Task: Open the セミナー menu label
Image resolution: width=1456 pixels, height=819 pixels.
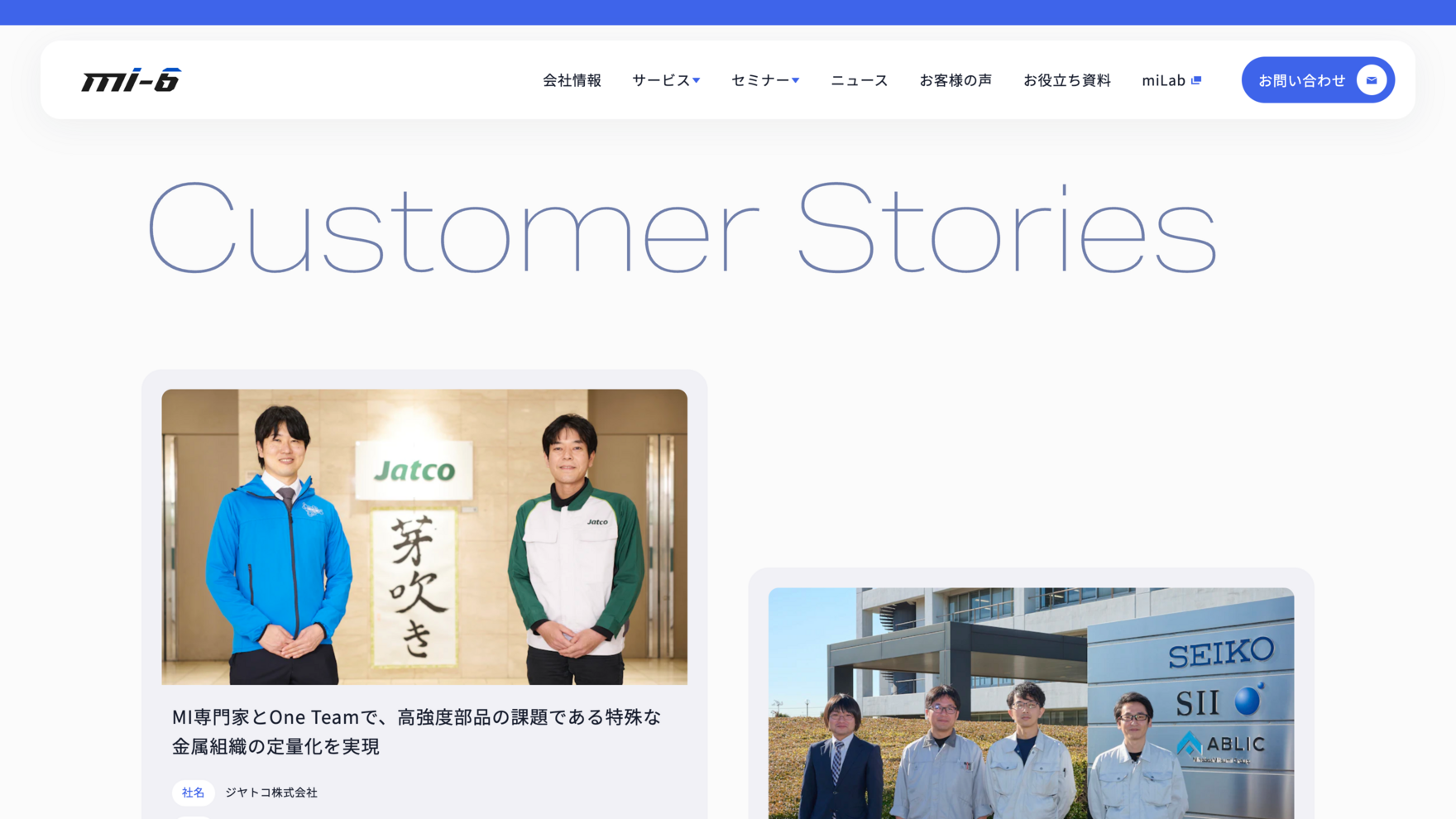Action: [x=759, y=80]
